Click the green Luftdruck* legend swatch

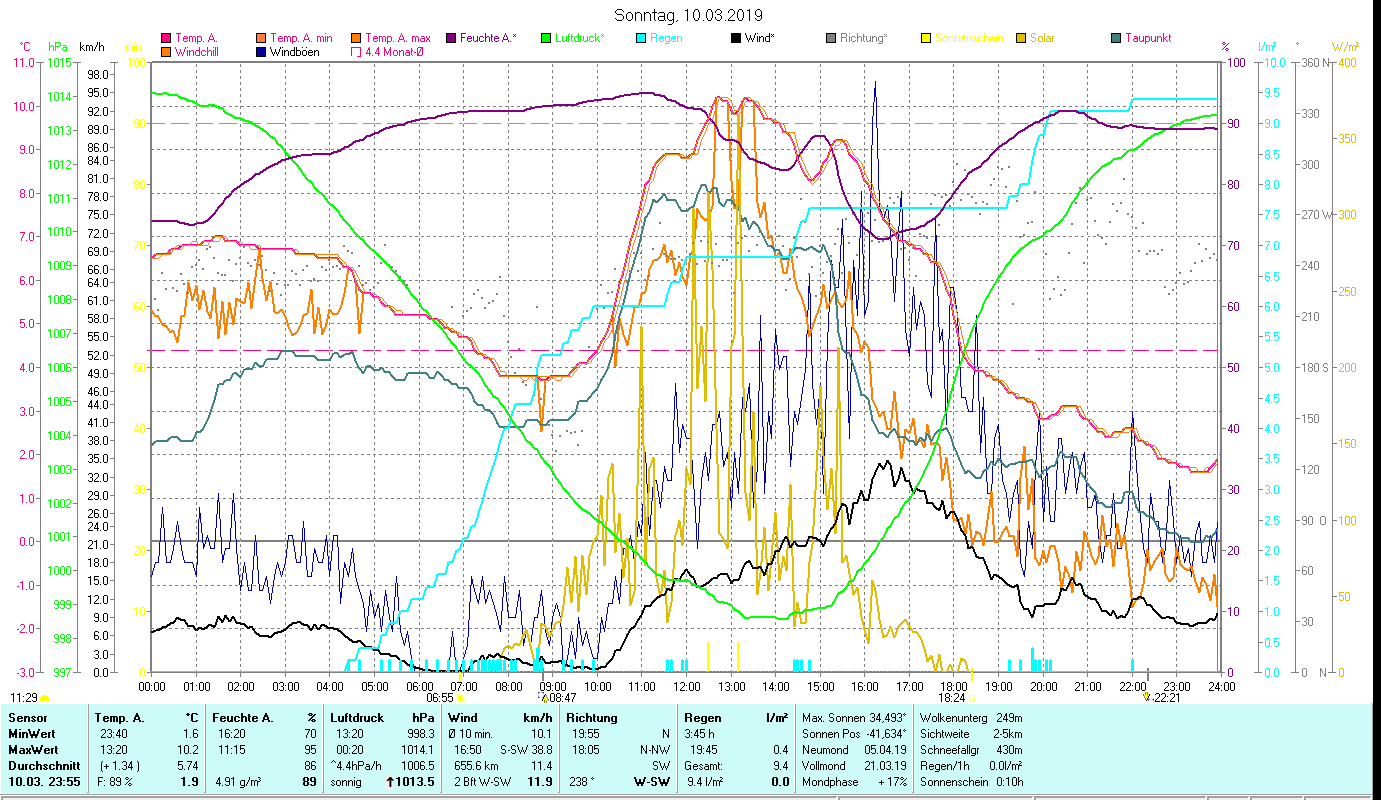point(546,38)
